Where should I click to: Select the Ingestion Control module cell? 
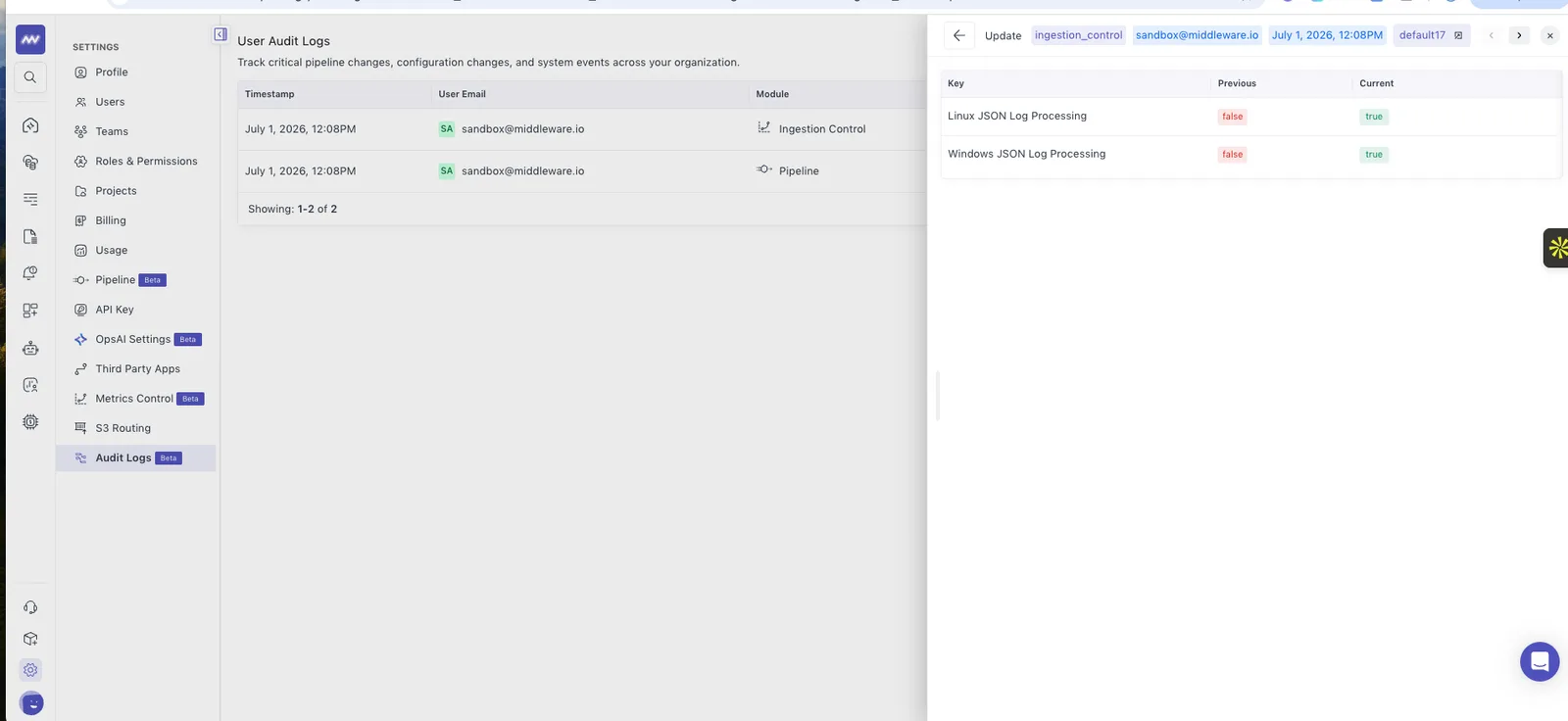pyautogui.click(x=822, y=129)
